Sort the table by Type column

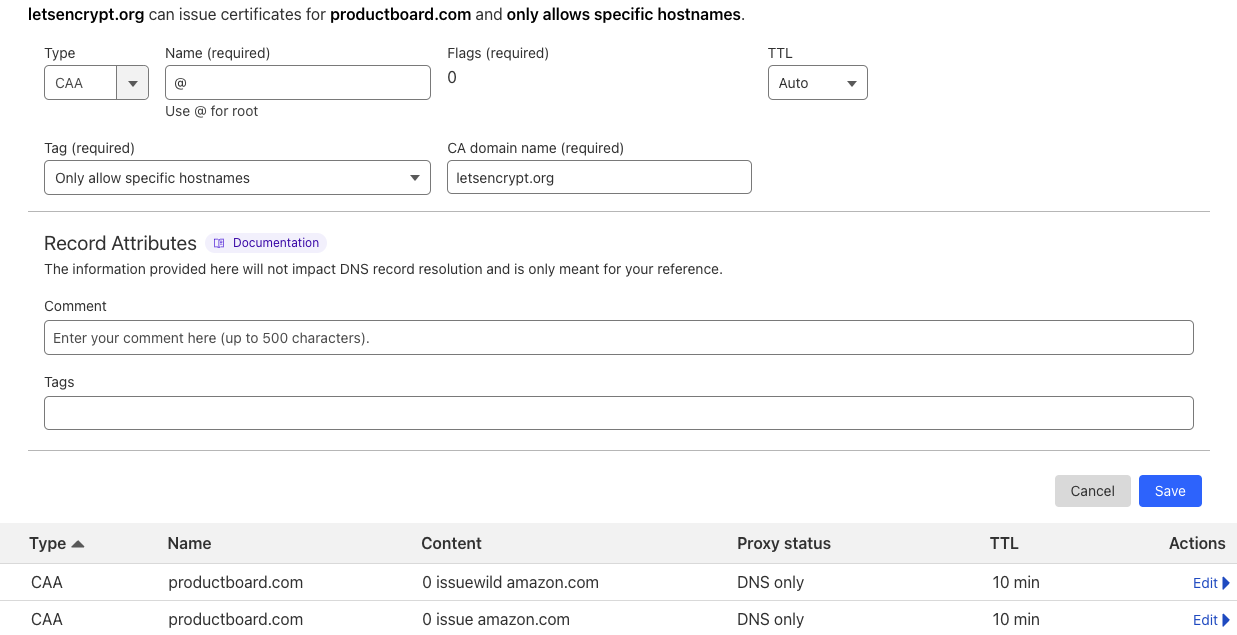[x=48, y=544]
